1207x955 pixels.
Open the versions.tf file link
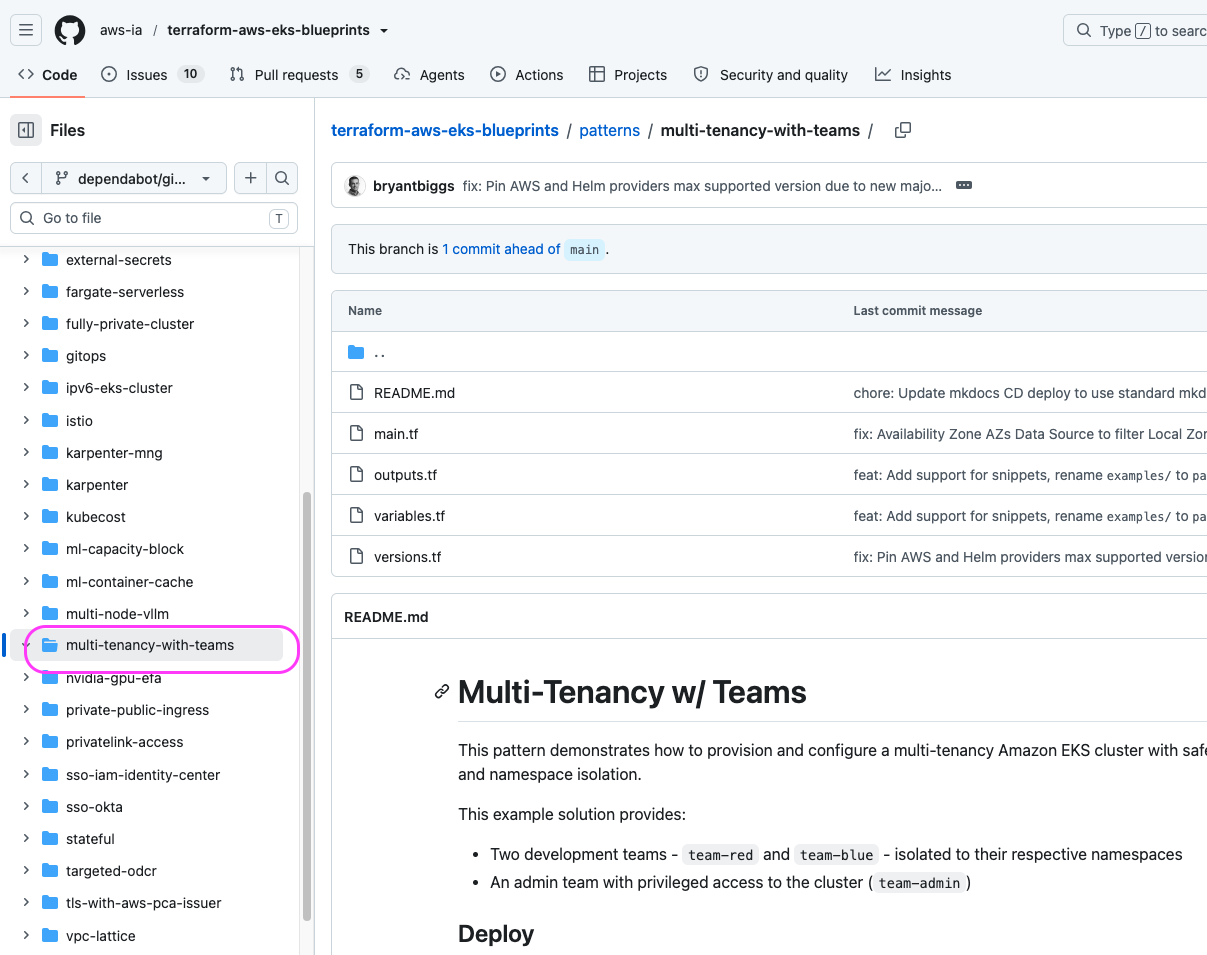point(407,557)
